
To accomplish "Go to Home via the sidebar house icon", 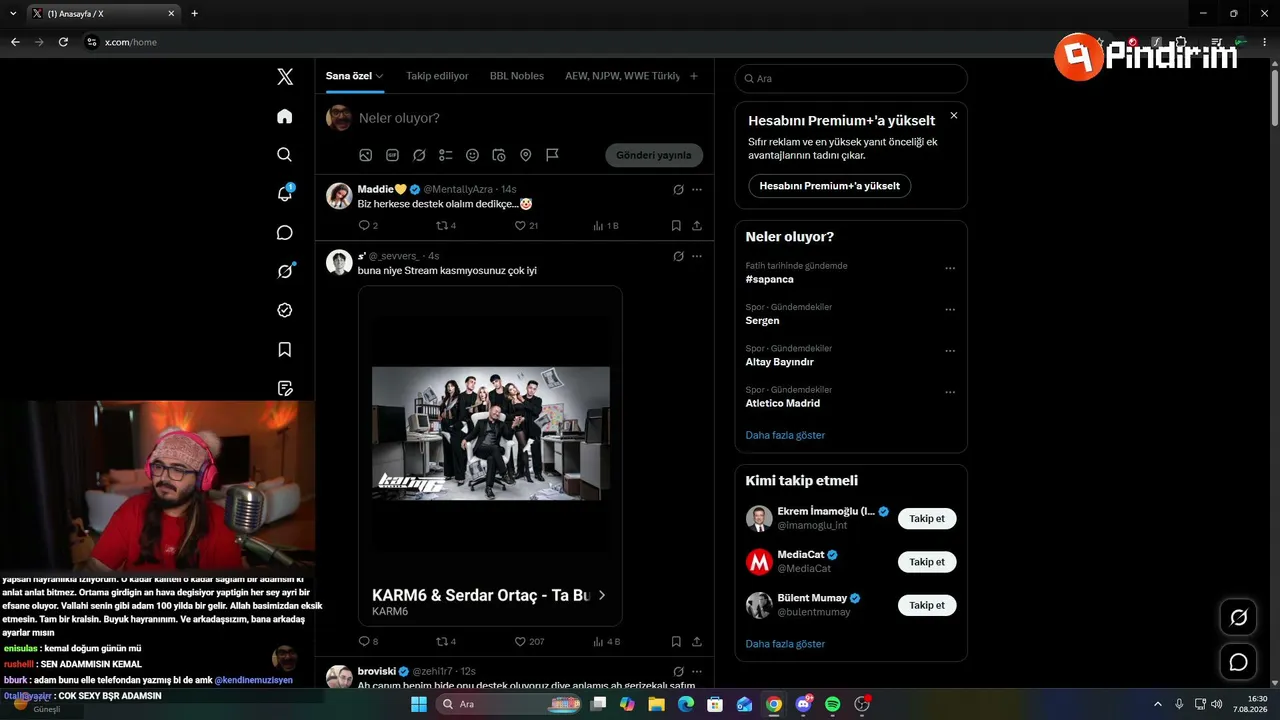I will pos(285,116).
